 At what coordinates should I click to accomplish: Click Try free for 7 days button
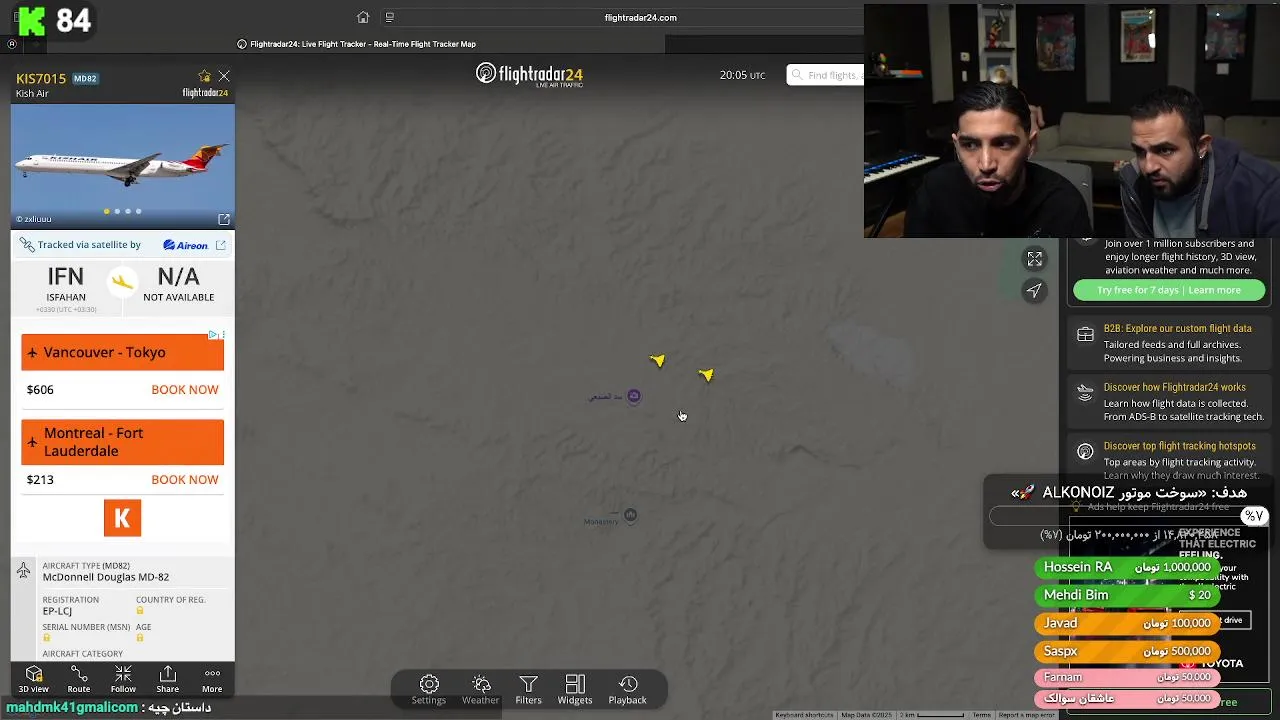point(1169,290)
